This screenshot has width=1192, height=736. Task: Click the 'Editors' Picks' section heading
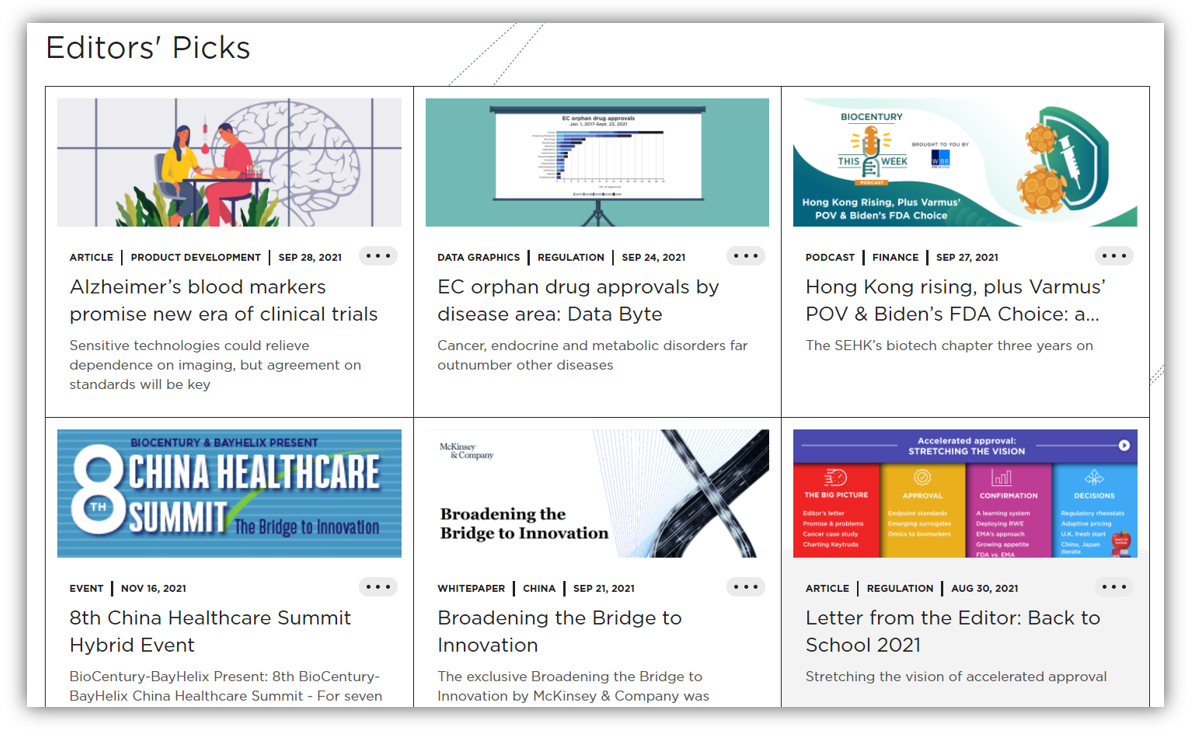148,48
